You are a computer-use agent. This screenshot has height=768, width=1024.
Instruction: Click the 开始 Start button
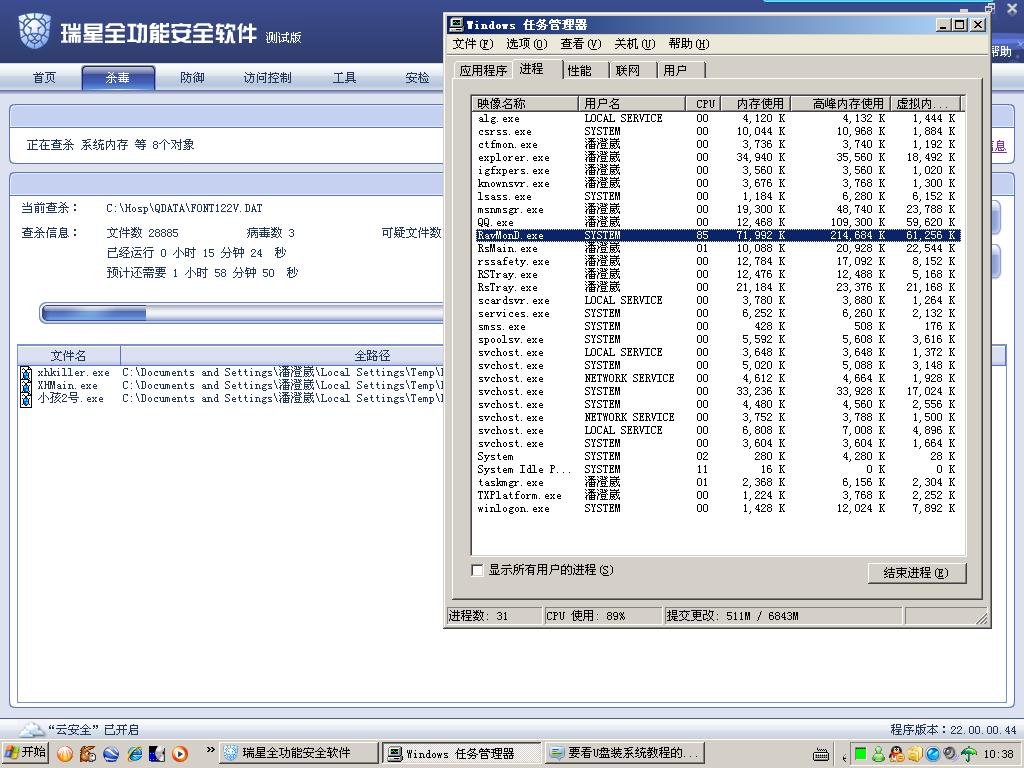[26, 753]
